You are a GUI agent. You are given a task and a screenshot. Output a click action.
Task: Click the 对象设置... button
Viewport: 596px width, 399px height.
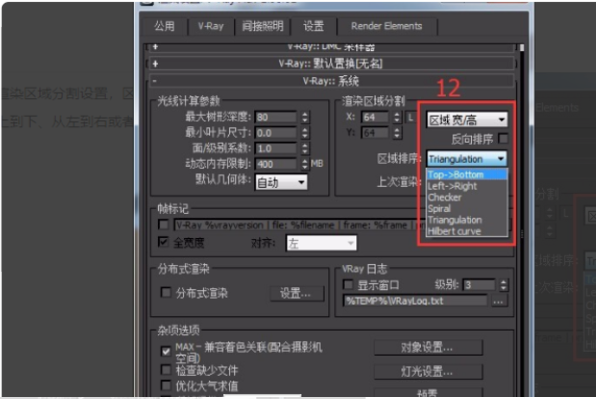(x=428, y=347)
